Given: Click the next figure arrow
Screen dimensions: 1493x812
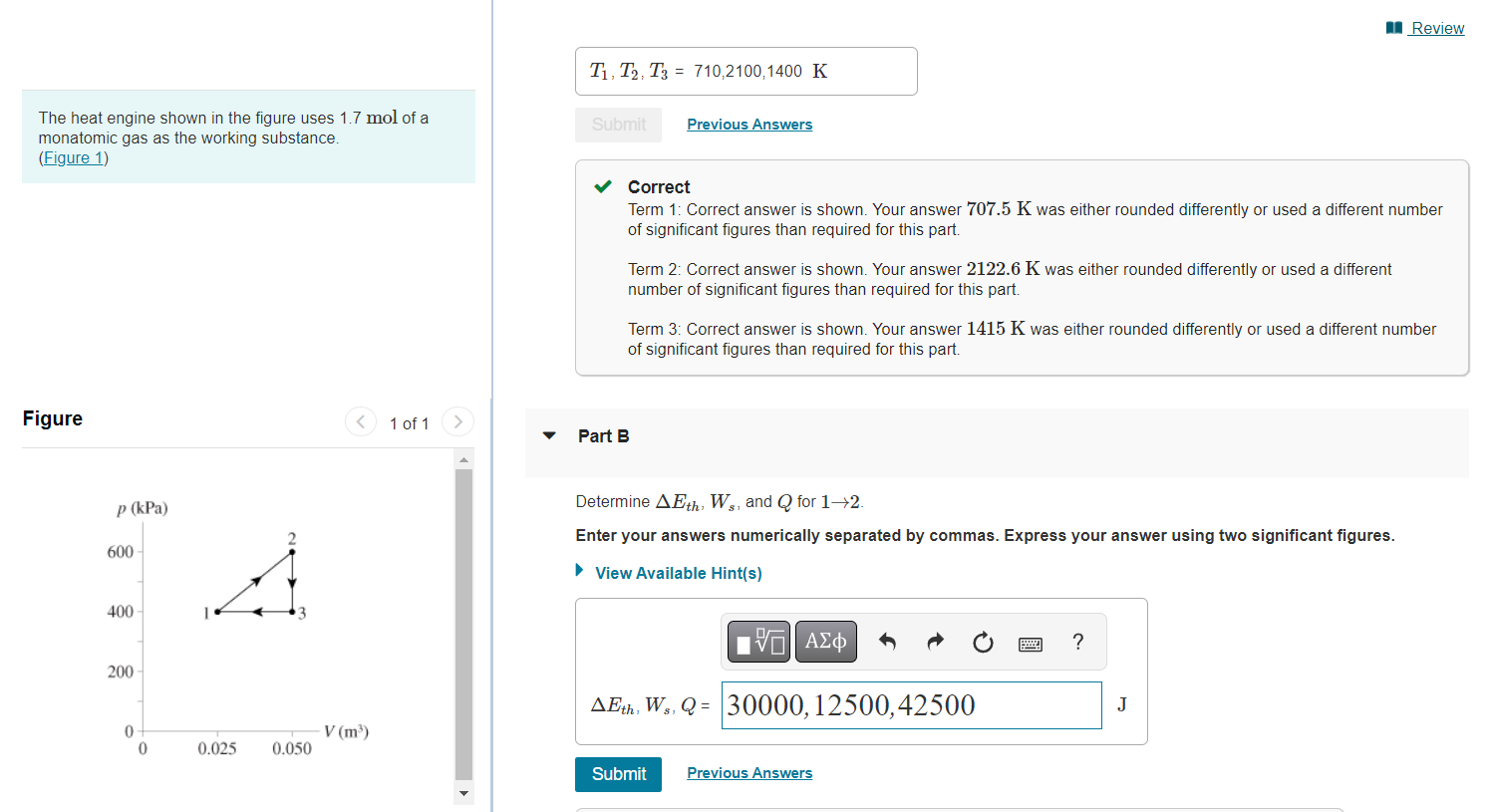Looking at the screenshot, I should click(x=457, y=421).
